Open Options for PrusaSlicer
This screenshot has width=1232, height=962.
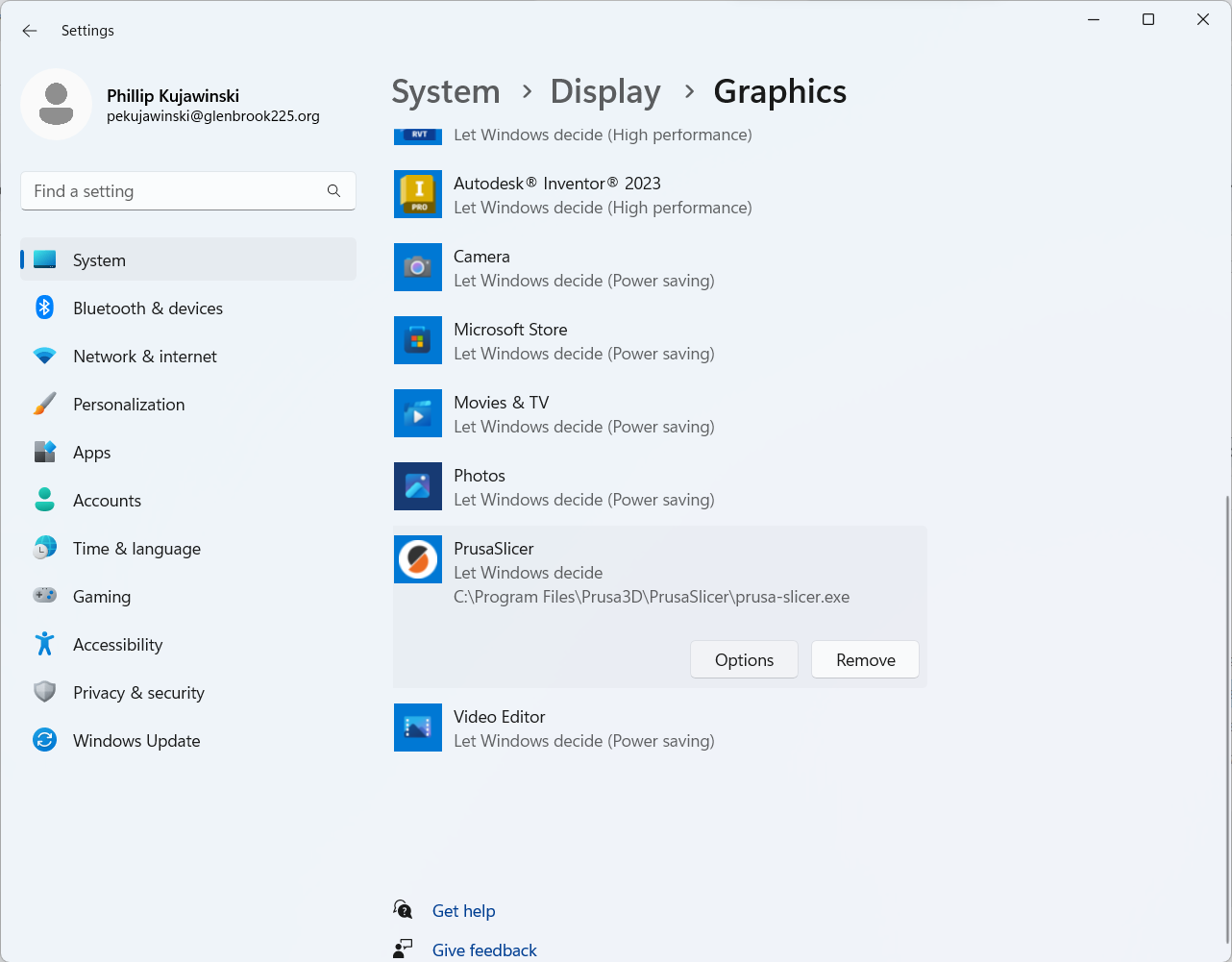[744, 659]
